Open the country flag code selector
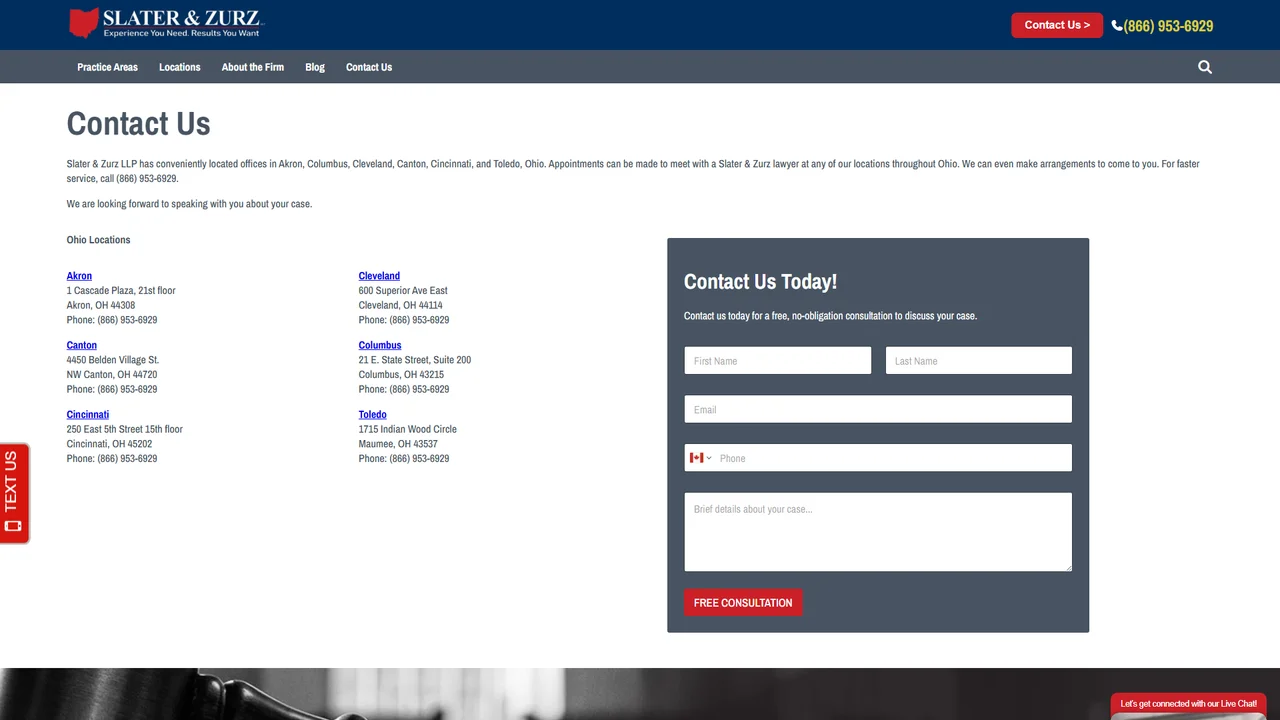The width and height of the screenshot is (1280, 720). click(700, 458)
